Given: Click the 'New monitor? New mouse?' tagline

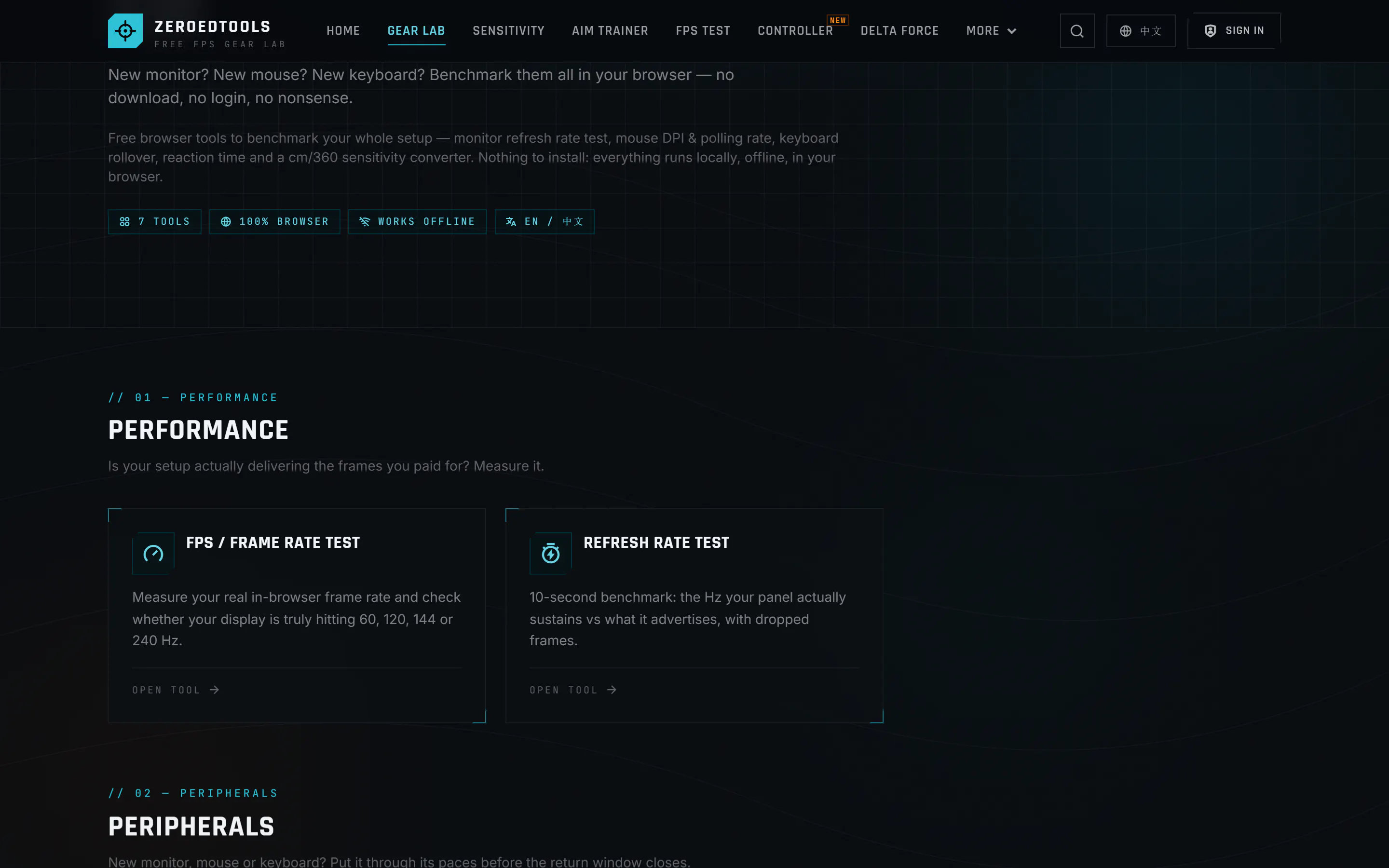Looking at the screenshot, I should tap(421, 86).
